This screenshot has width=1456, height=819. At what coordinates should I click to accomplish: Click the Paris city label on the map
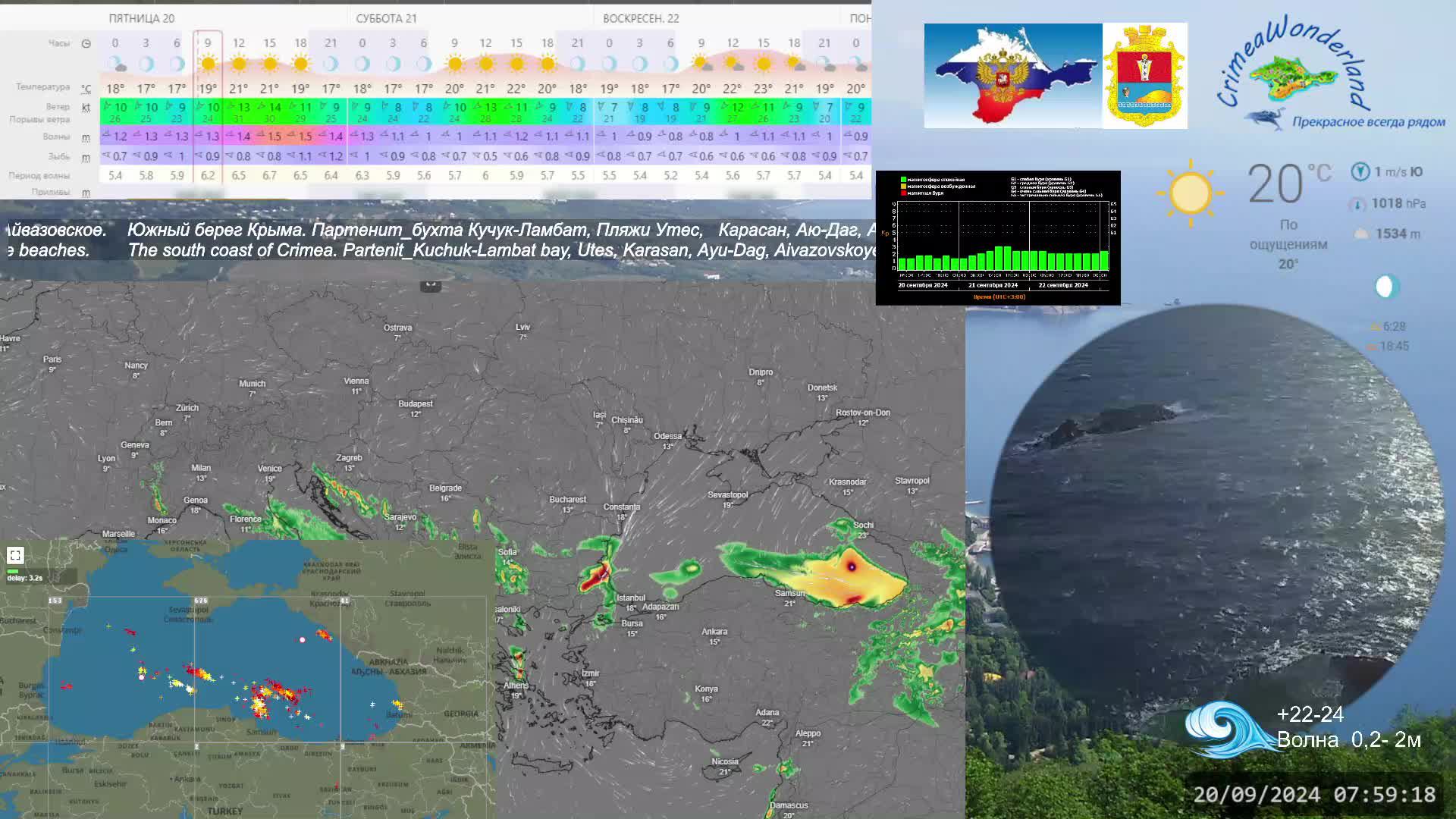click(x=52, y=359)
